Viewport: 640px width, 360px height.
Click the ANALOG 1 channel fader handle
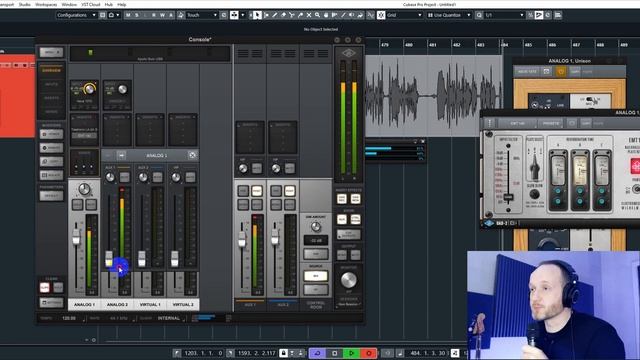tap(76, 237)
